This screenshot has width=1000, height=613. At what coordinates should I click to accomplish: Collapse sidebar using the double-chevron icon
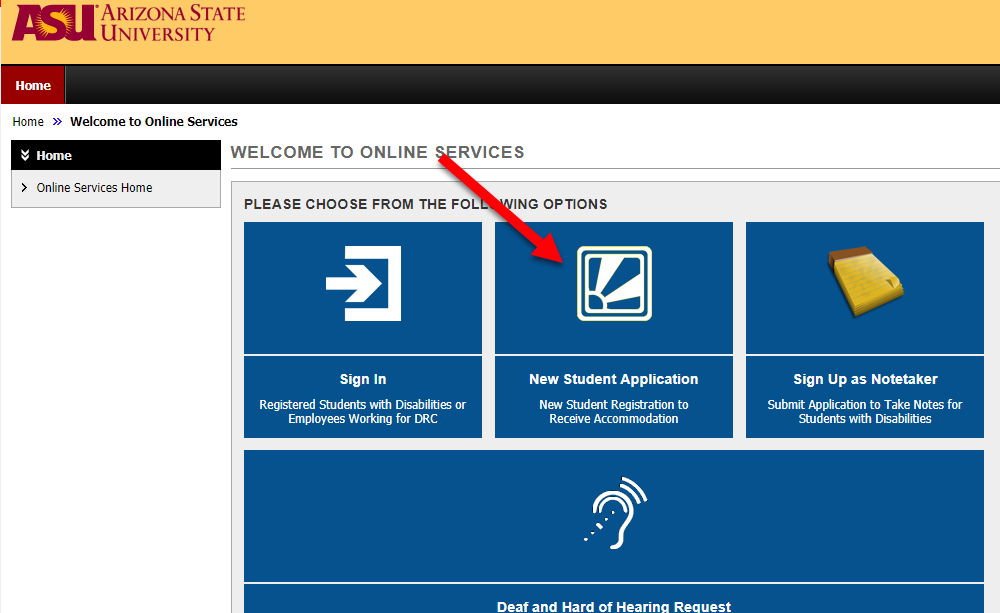click(24, 155)
